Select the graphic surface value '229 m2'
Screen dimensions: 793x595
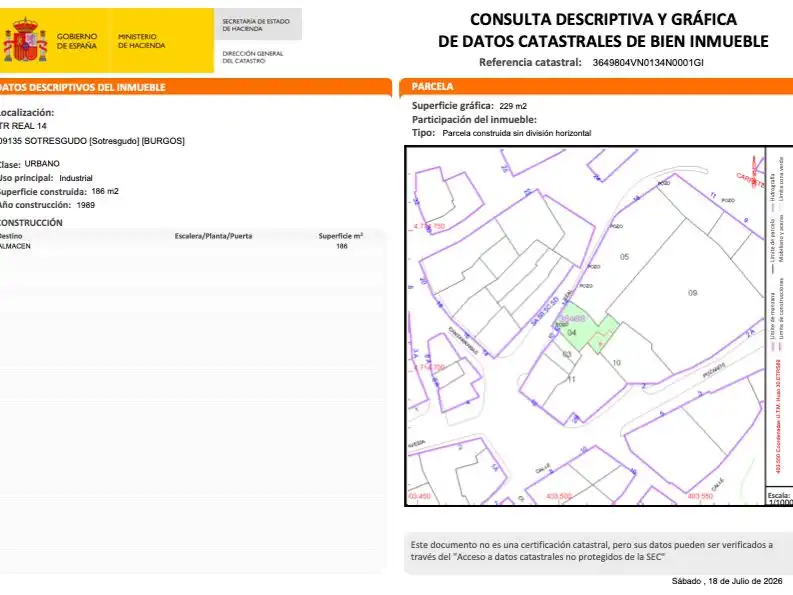point(513,106)
